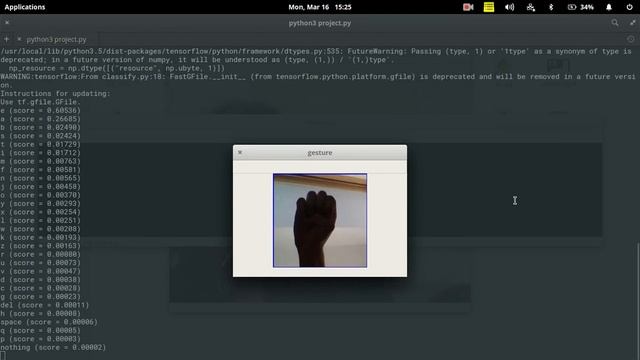Open the Applications menu
Viewport: 640px width, 360px height.
click(25, 7)
